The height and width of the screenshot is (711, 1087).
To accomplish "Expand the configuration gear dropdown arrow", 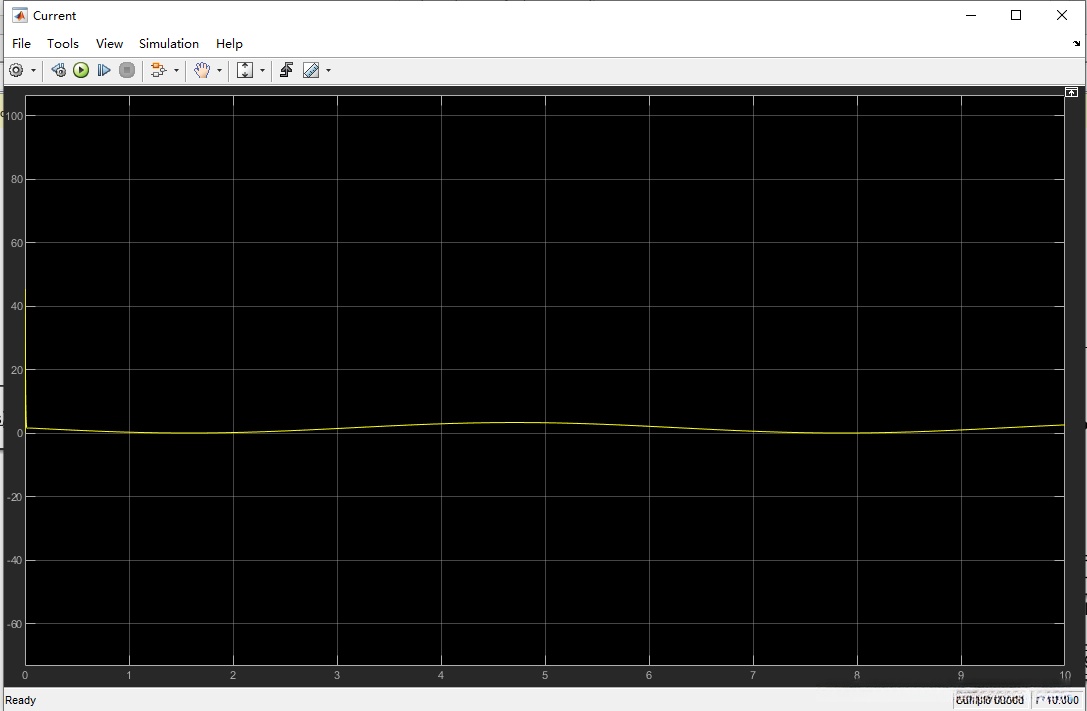I will tap(33, 70).
